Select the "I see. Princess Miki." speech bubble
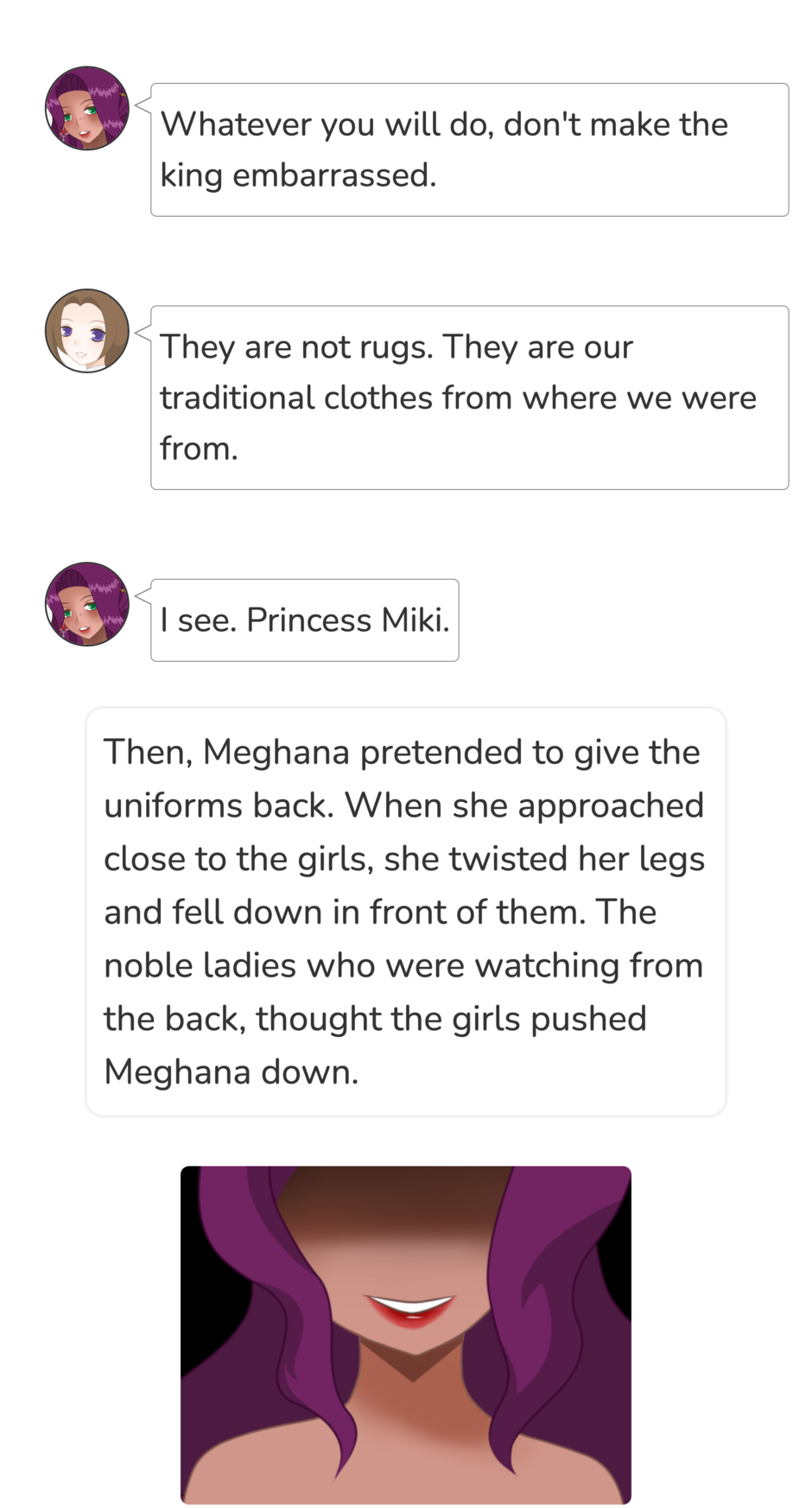Image resolution: width=812 pixels, height=1508 pixels. tap(305, 620)
